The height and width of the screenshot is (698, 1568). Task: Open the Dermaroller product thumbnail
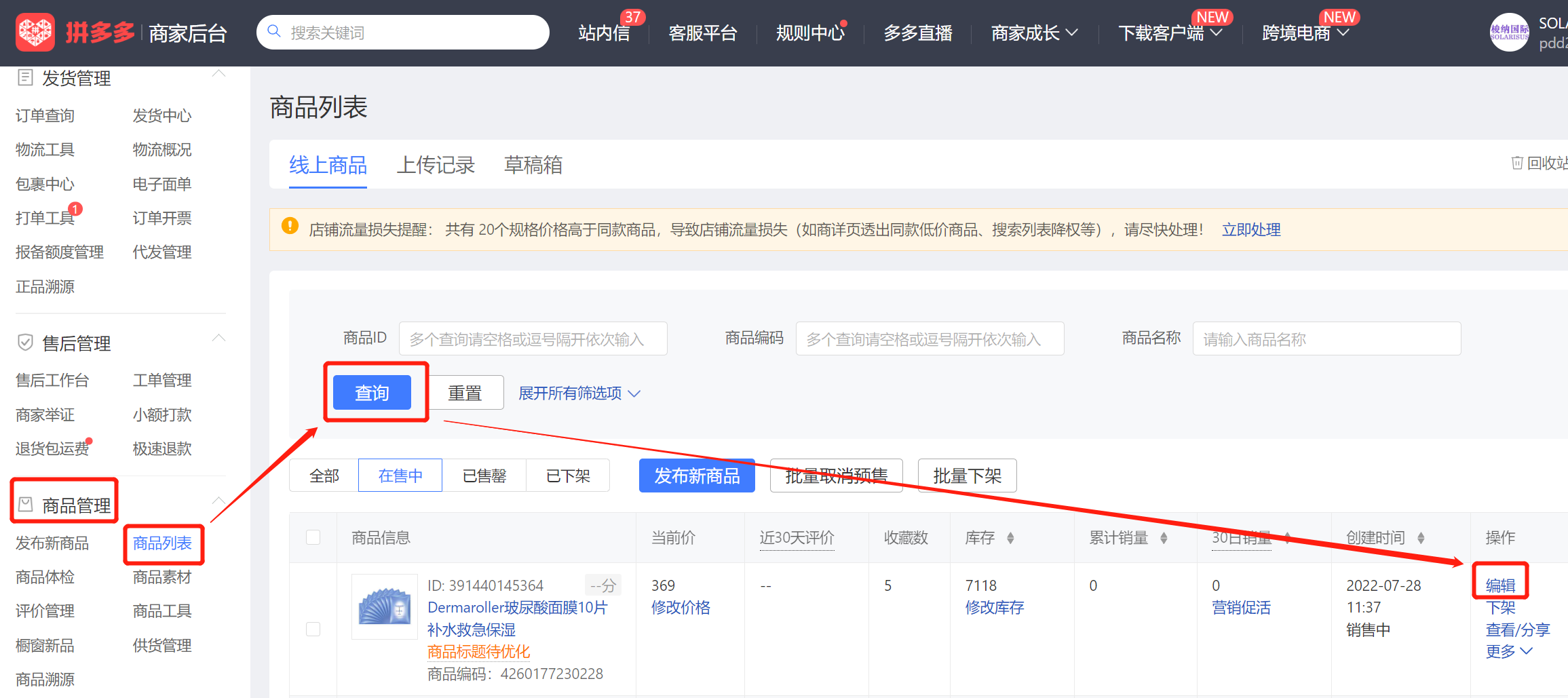pos(385,606)
